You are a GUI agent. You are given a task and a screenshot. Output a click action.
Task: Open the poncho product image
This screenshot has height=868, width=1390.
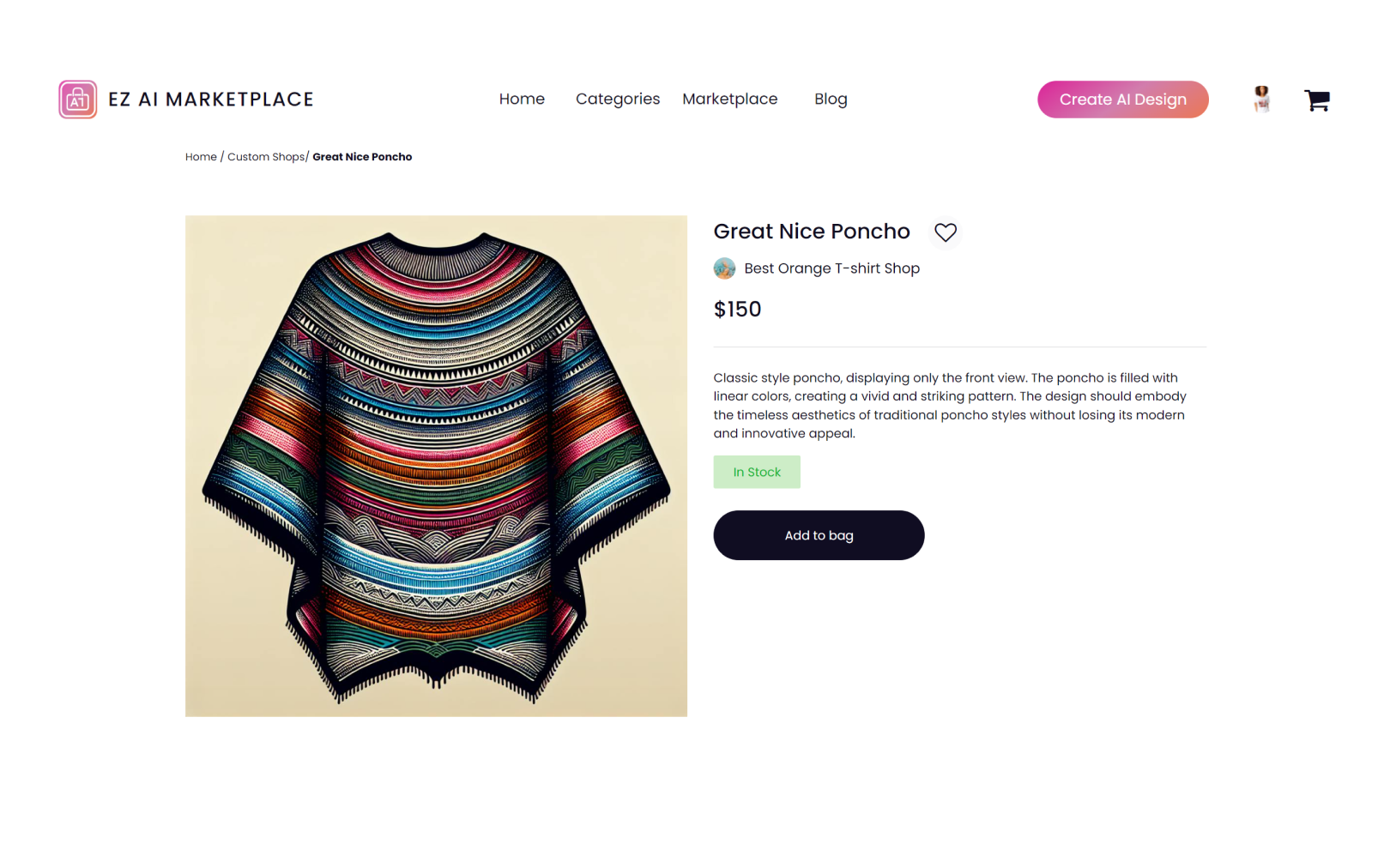(436, 466)
